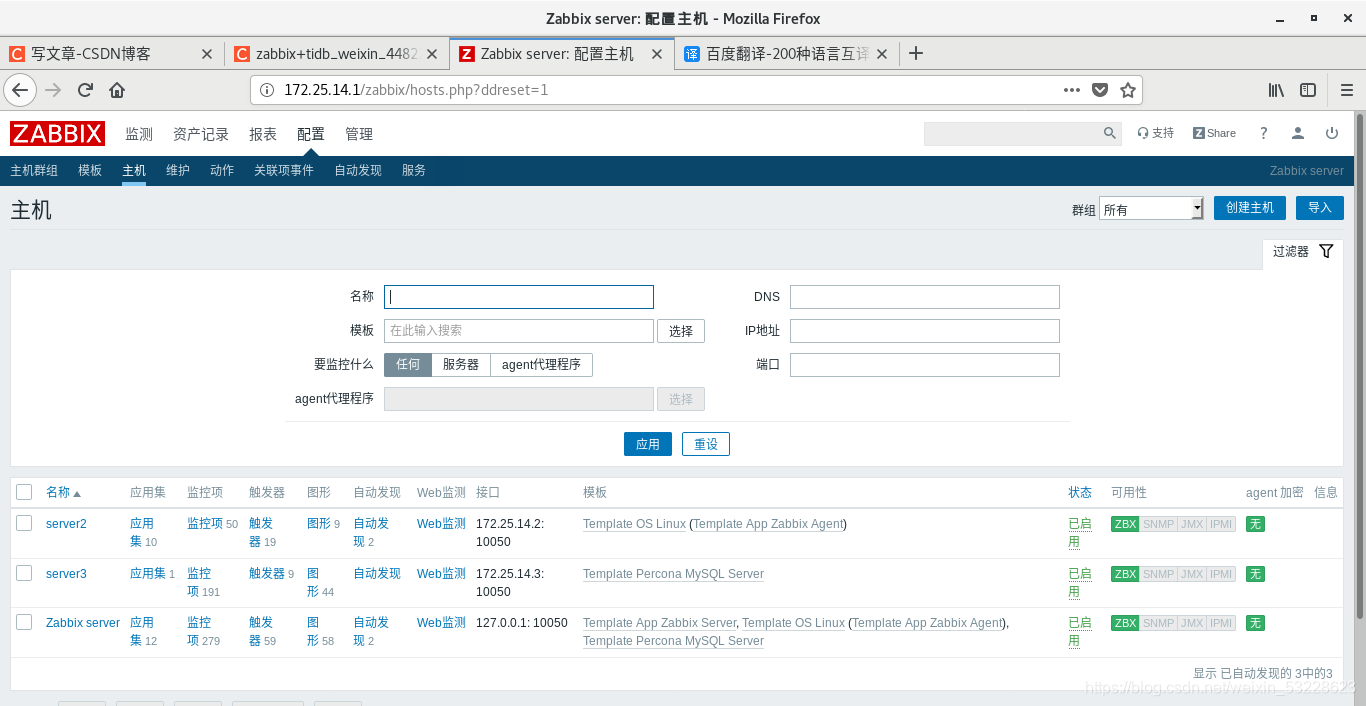Toggle 已启用 status for Zabbix server
This screenshot has height=706, width=1366.
tap(1080, 632)
